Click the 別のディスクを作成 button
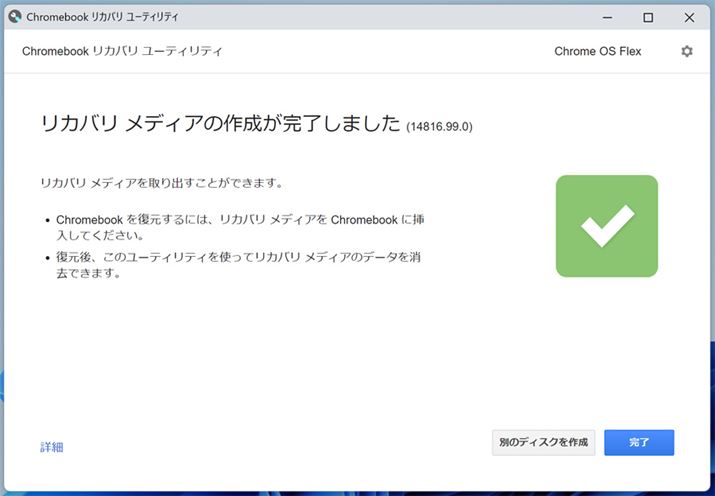Screen dimensions: 715x496 tap(543, 442)
